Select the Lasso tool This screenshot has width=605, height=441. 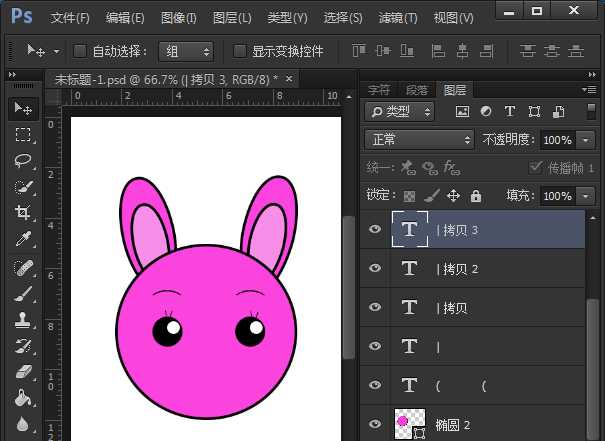[23, 160]
